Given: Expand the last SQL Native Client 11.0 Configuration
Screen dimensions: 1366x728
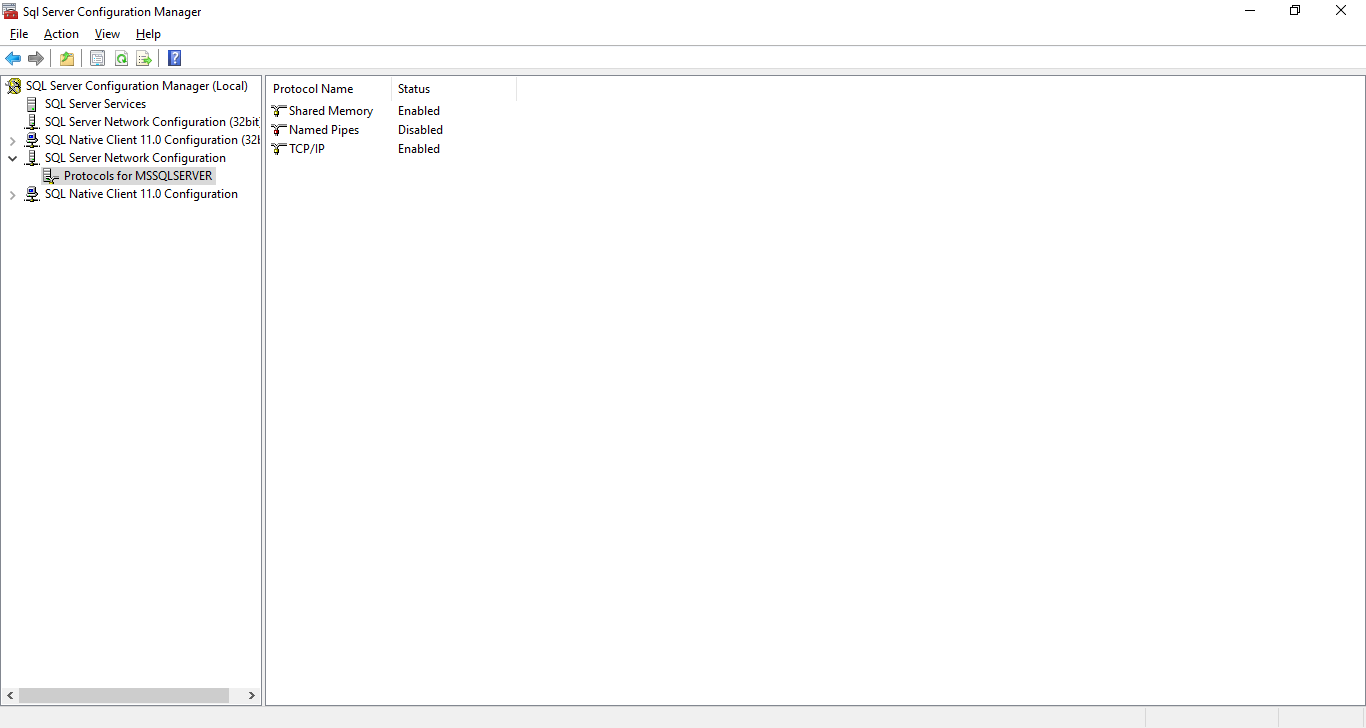Looking at the screenshot, I should (12, 195).
